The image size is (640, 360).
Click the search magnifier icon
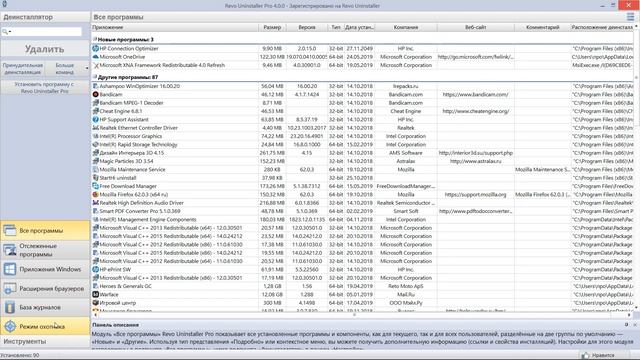click(x=5, y=31)
